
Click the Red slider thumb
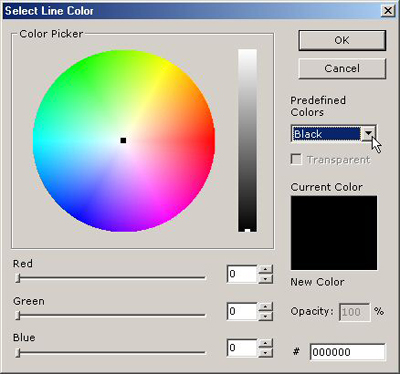pyautogui.click(x=18, y=278)
